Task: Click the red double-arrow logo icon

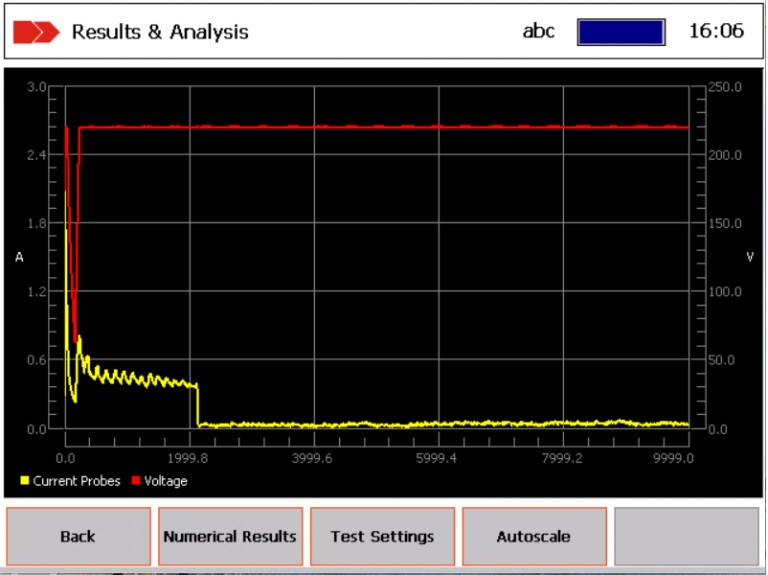Action: 36,32
